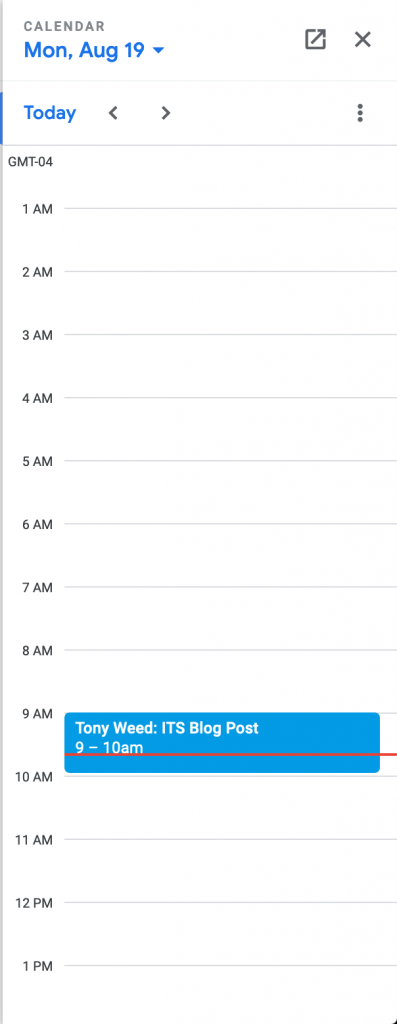Select the empty slot starting at 8 AM
The width and height of the screenshot is (397, 1024).
click(x=230, y=681)
